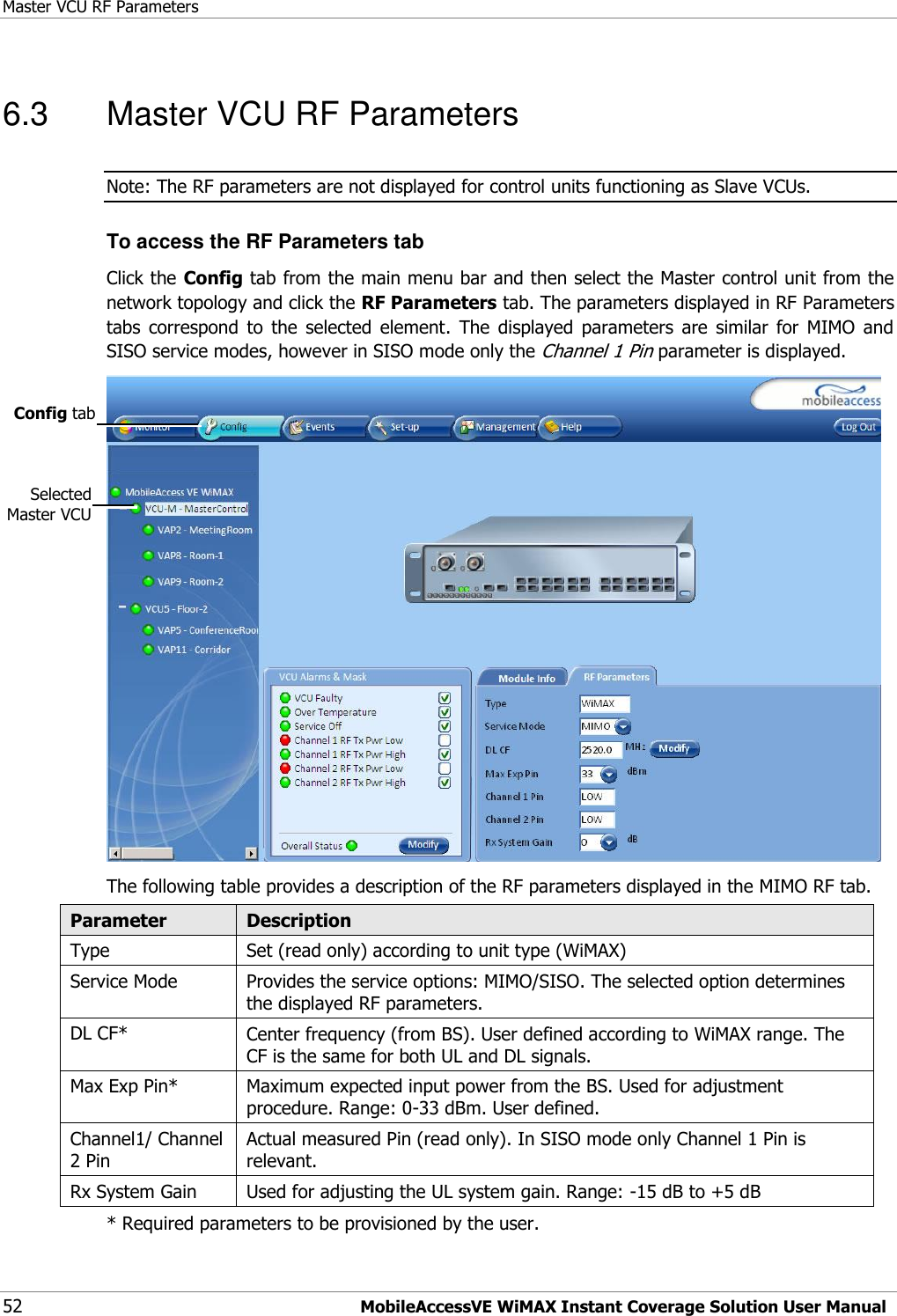This screenshot has width=897, height=1316.
Task: Select VAP11 - Corridor node
Action: click(x=194, y=650)
